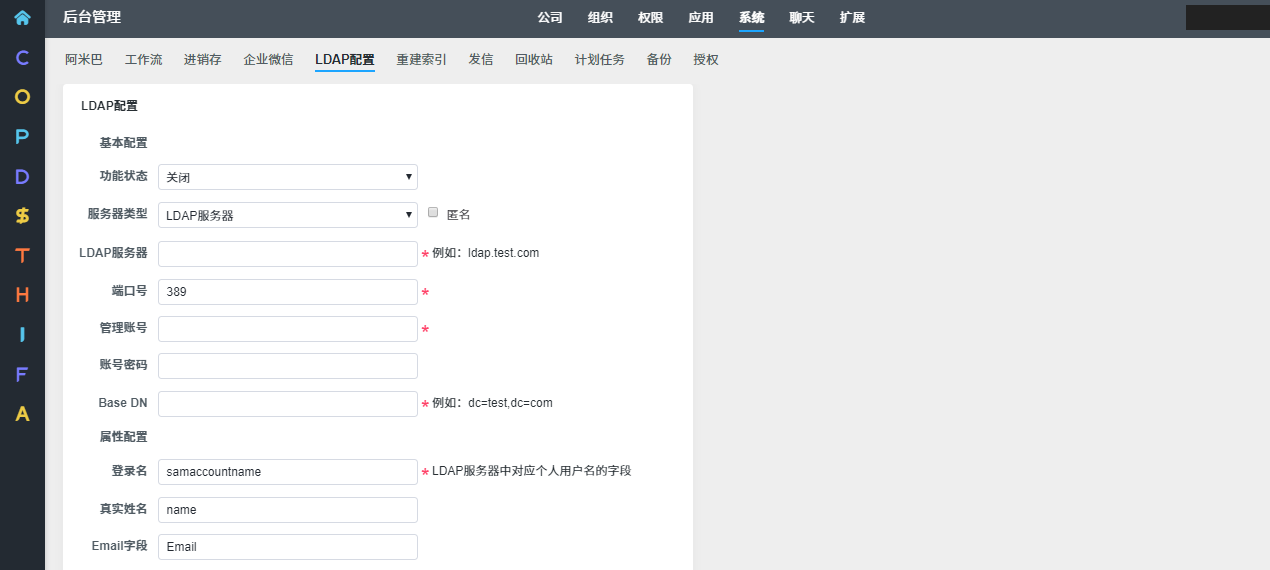Select the 回收站 tab
The height and width of the screenshot is (570, 1270).
[x=533, y=60]
